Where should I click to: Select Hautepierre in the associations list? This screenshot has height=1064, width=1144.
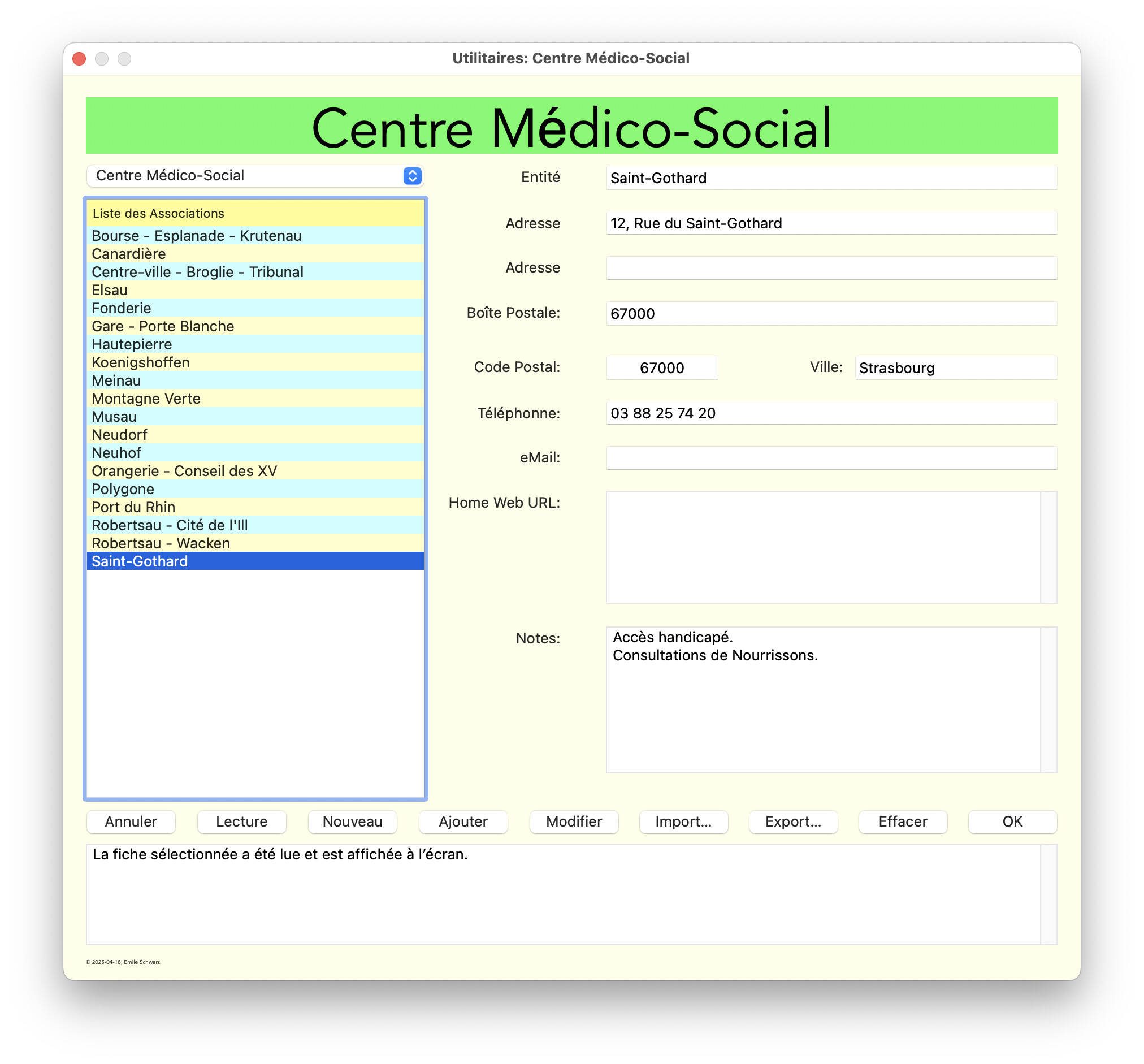[x=132, y=344]
